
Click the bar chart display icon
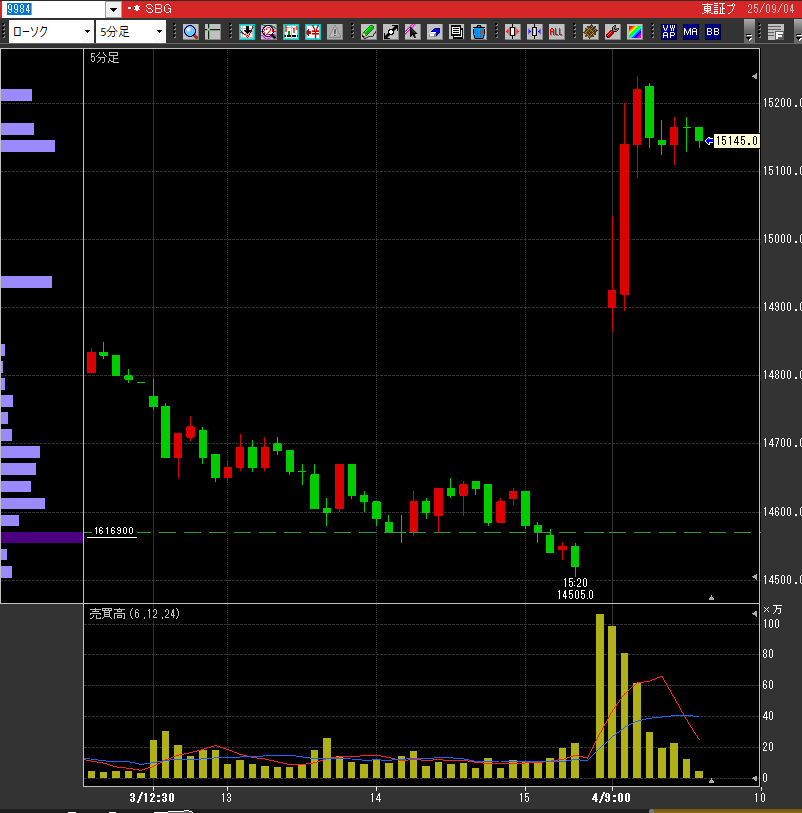pos(291,32)
